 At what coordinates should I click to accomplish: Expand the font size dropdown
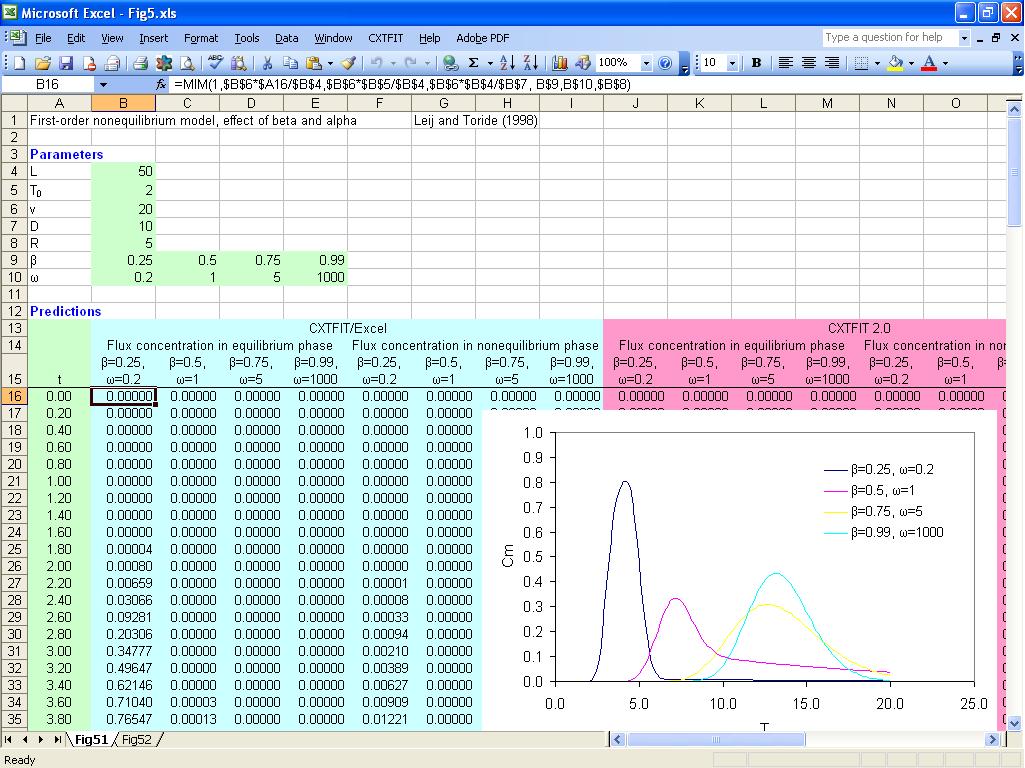(732, 63)
